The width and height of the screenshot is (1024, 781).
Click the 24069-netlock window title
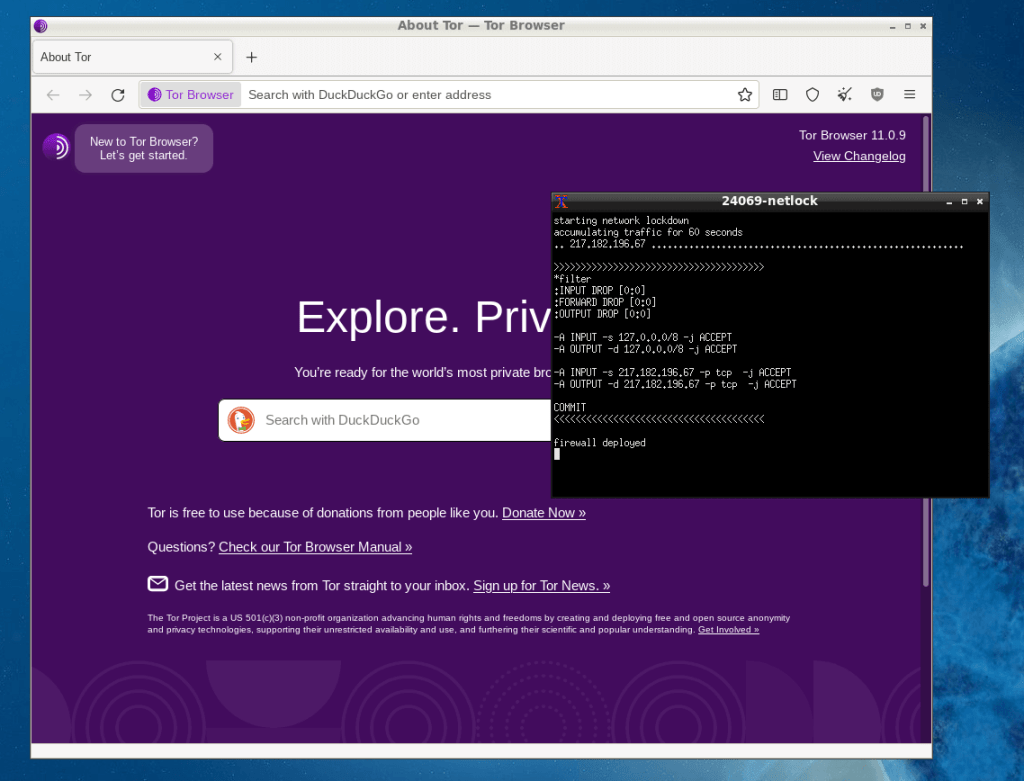(x=769, y=201)
